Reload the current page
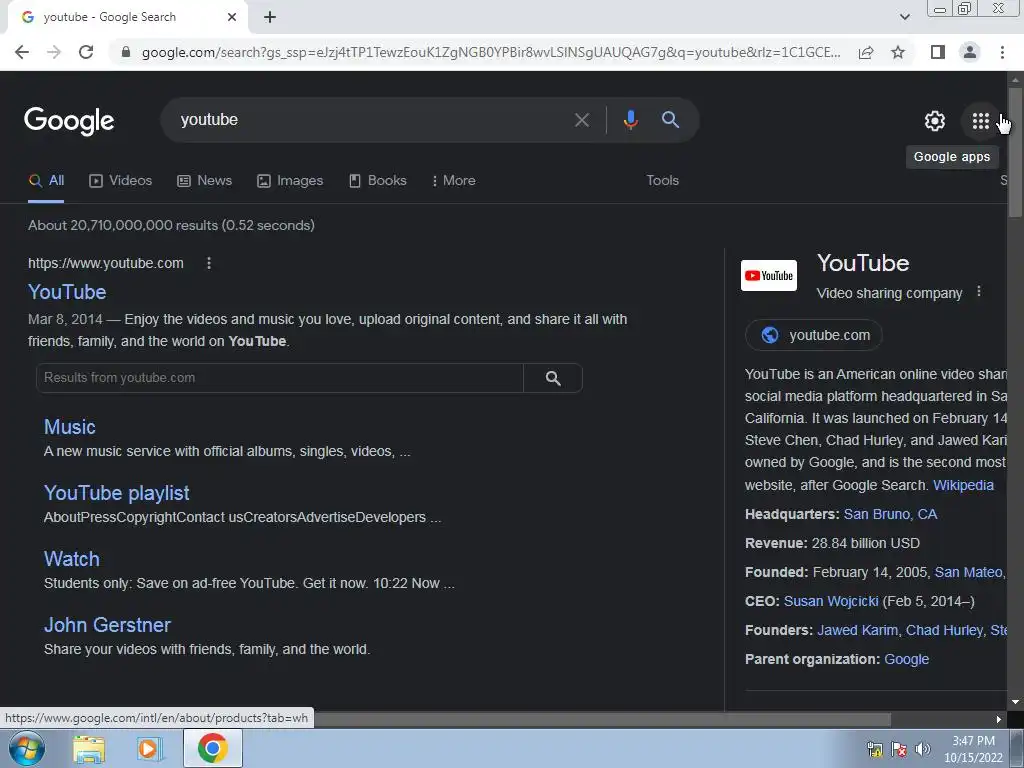 (x=86, y=52)
